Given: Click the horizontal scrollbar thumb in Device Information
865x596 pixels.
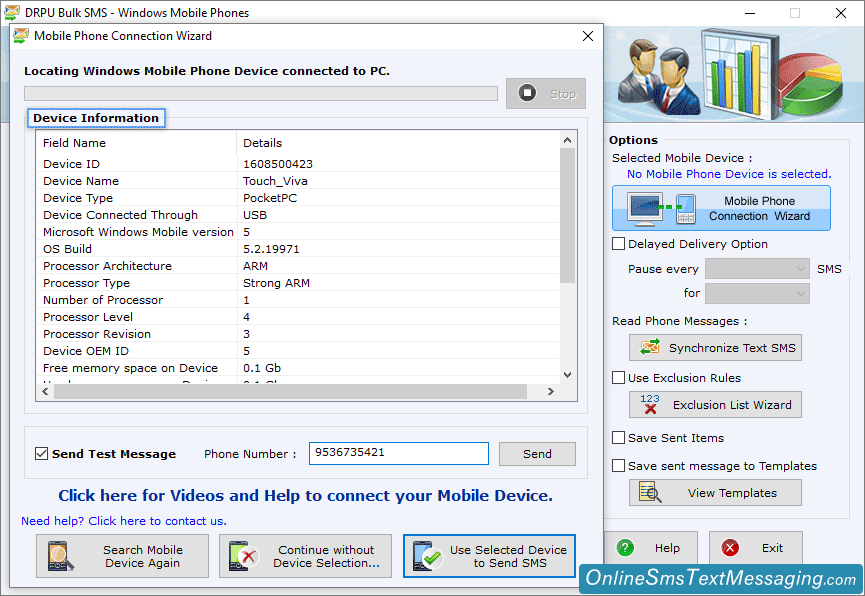Looking at the screenshot, I should 290,391.
